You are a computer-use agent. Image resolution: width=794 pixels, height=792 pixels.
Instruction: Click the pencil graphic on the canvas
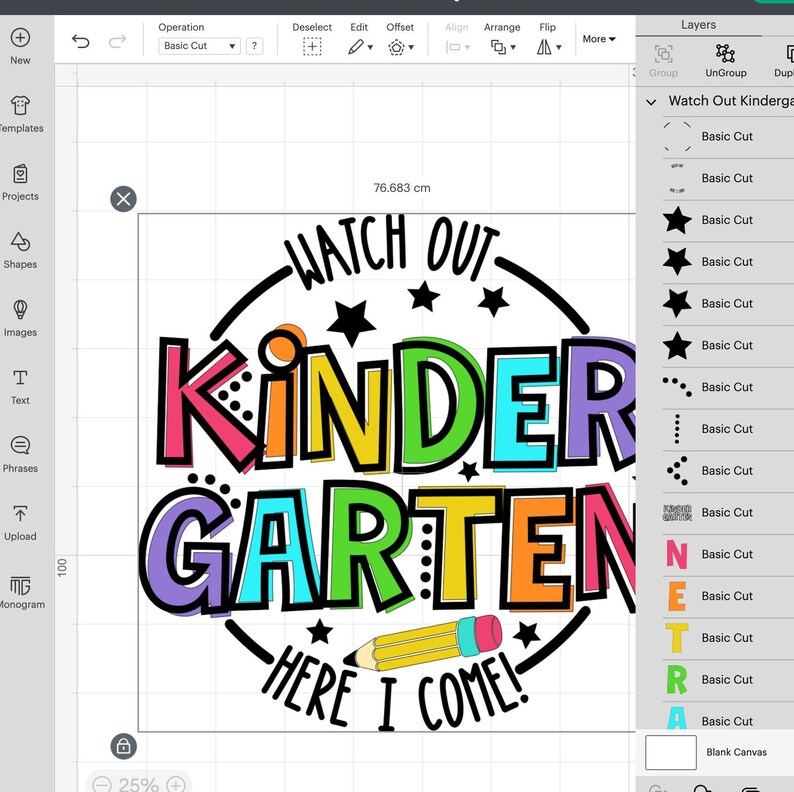pyautogui.click(x=424, y=642)
